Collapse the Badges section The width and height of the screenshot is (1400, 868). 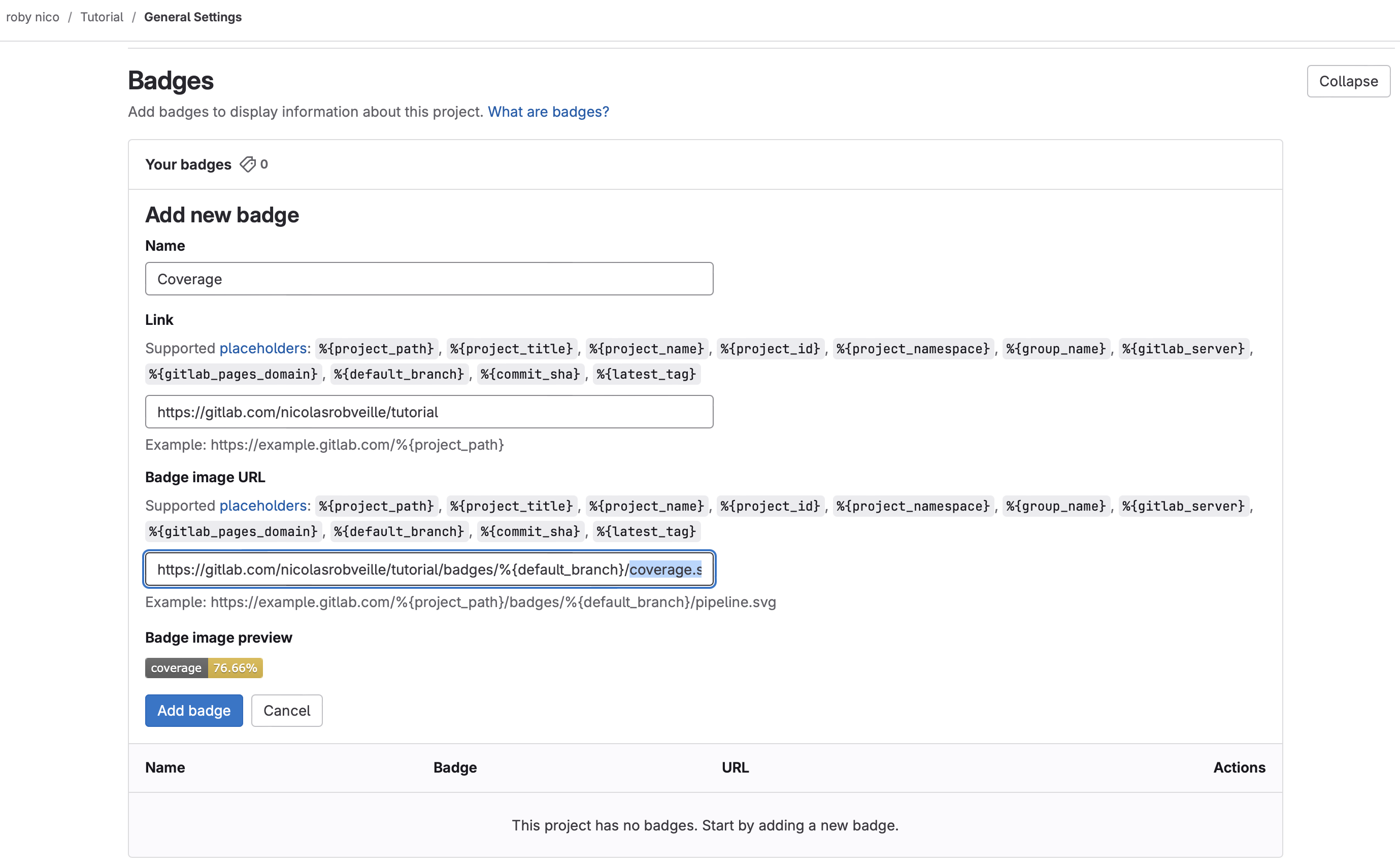coord(1348,82)
